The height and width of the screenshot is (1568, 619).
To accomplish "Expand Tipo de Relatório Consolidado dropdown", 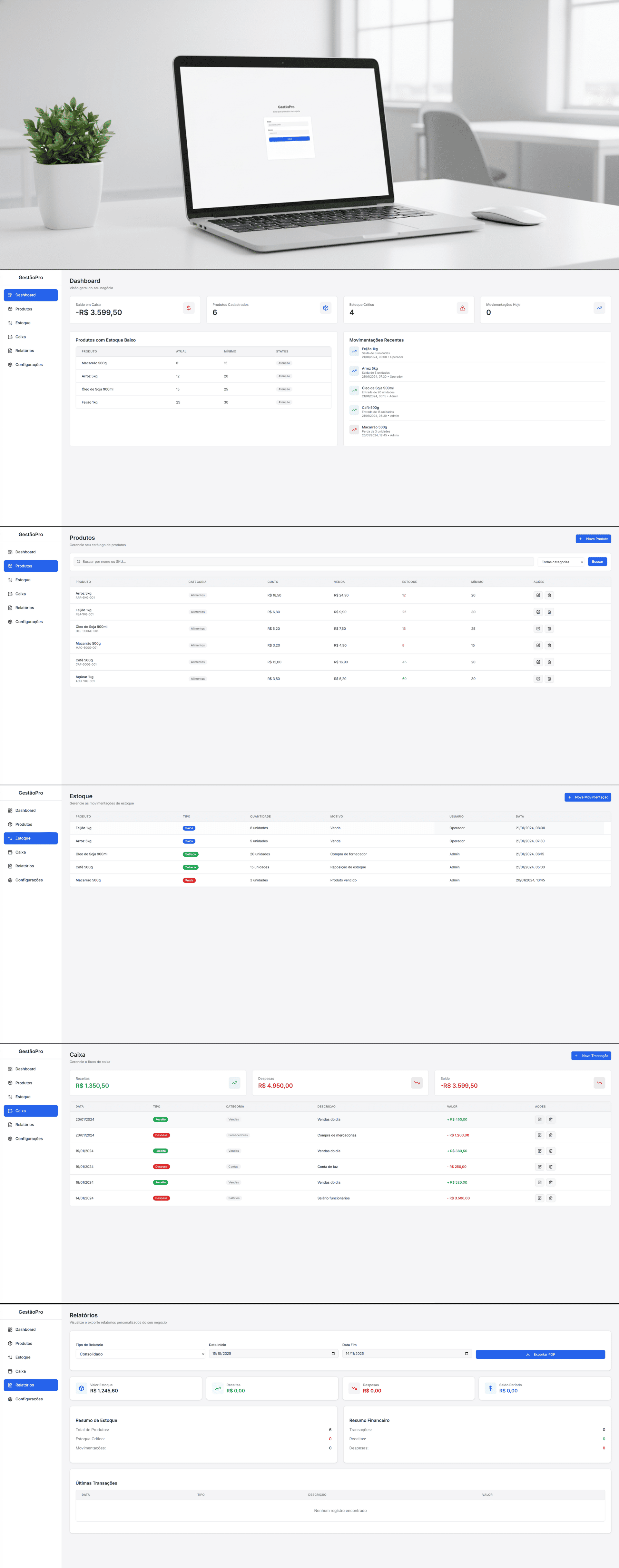I will [141, 1354].
